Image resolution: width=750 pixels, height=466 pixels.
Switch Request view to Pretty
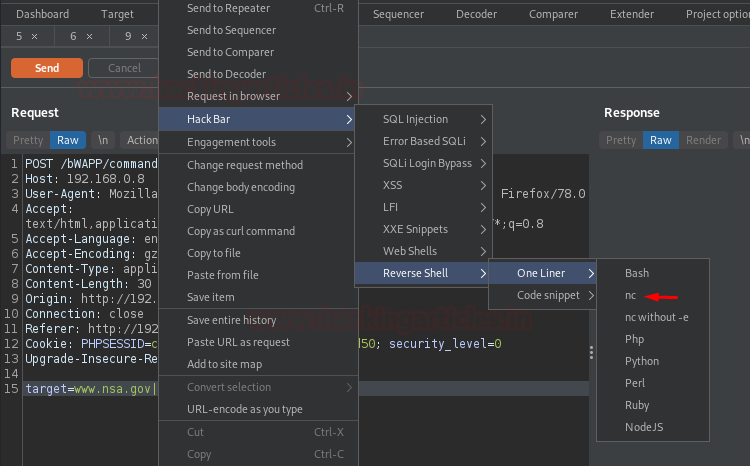point(28,140)
